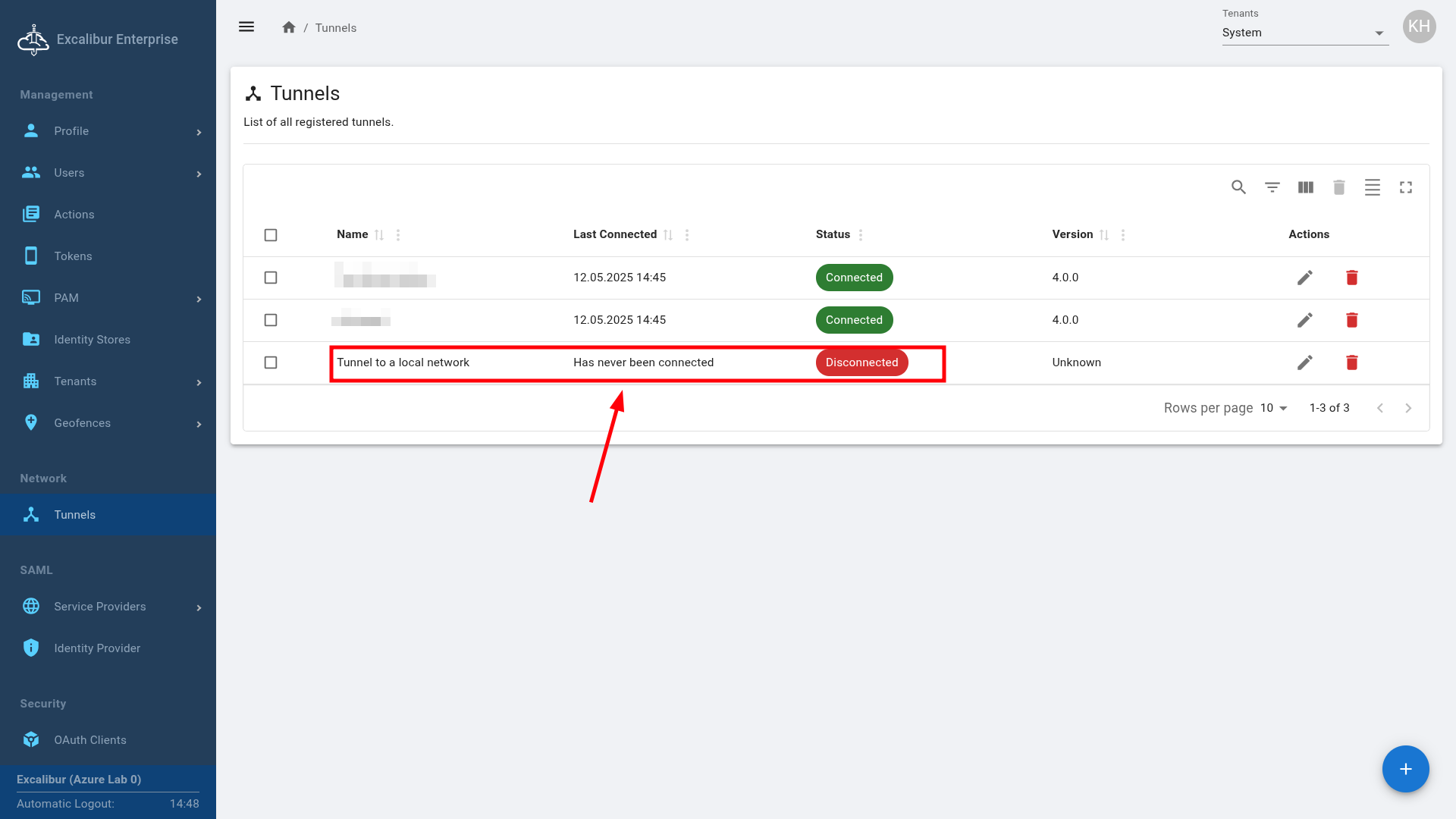The image size is (1456, 819).
Task: Open Identity Stores in the sidebar
Action: point(92,340)
